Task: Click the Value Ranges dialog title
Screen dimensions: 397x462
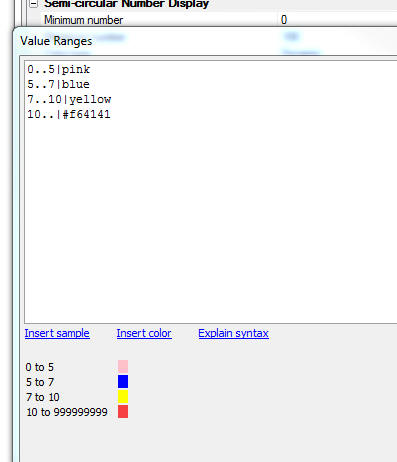Action: [56, 41]
